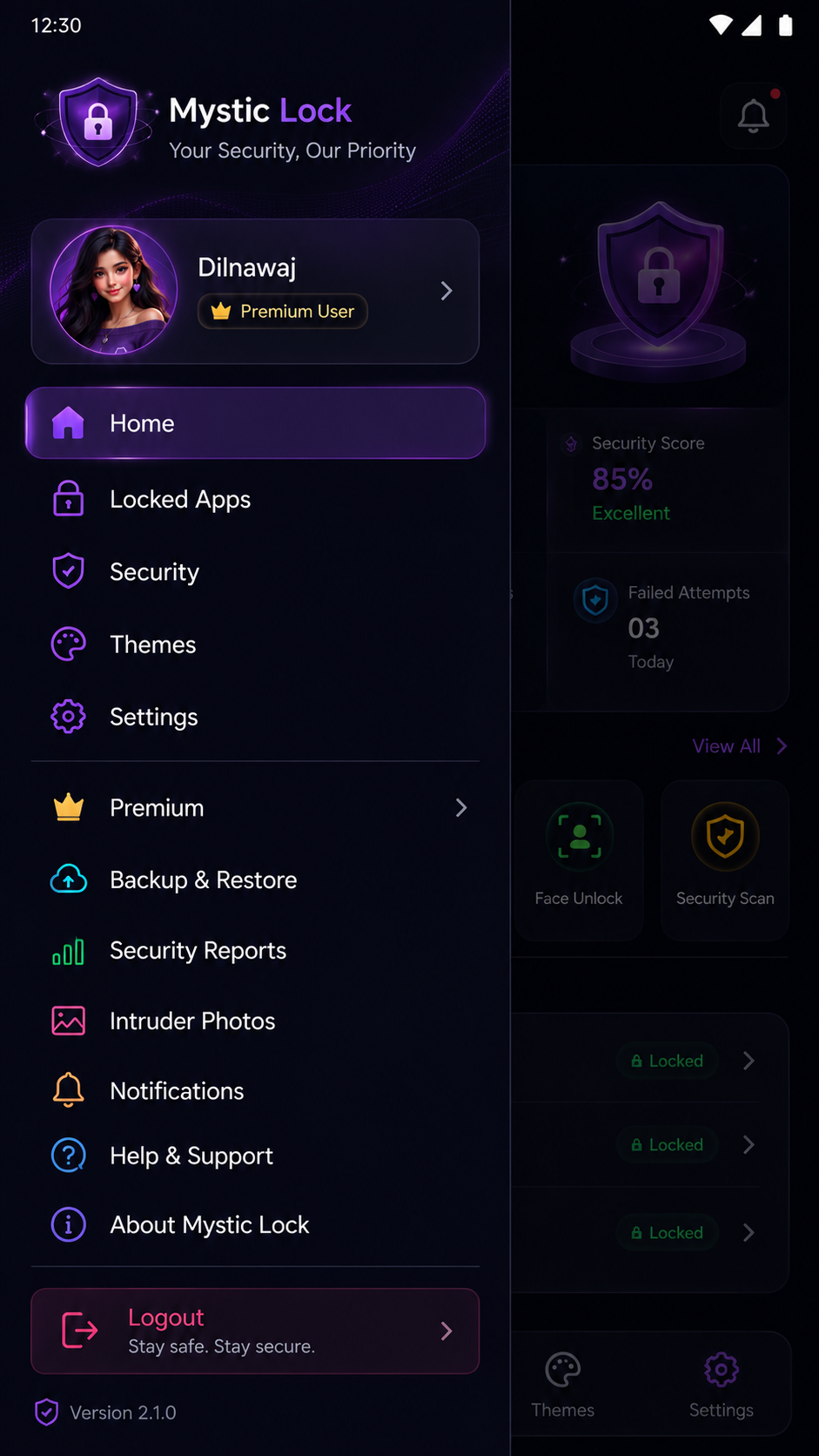
Task: Tap the second Locked status badge
Action: point(668,1144)
